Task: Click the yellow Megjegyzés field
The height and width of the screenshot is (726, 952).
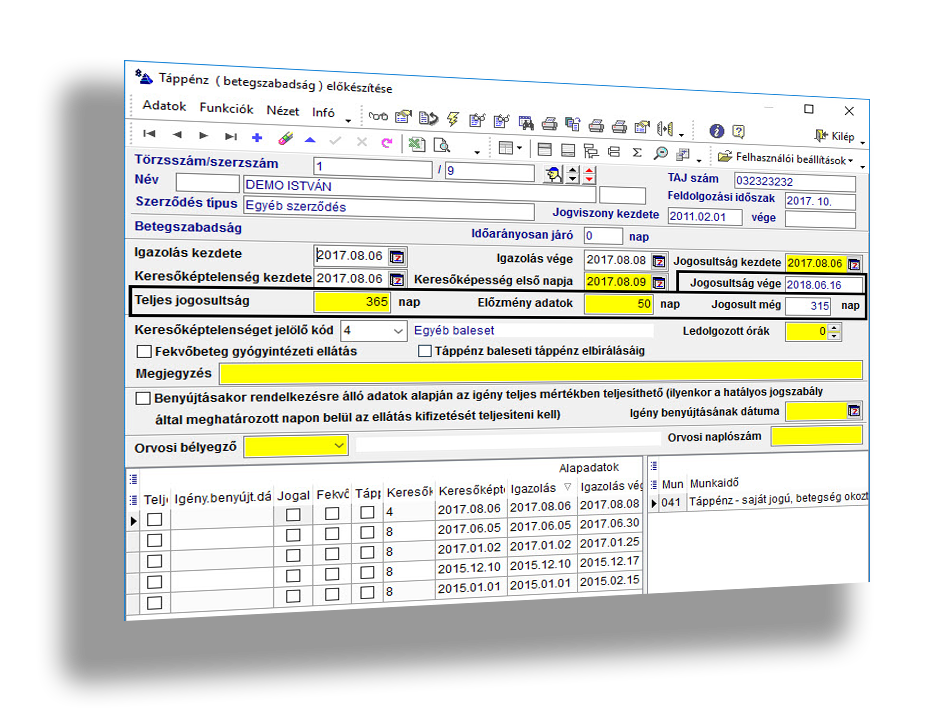Action: pos(541,371)
